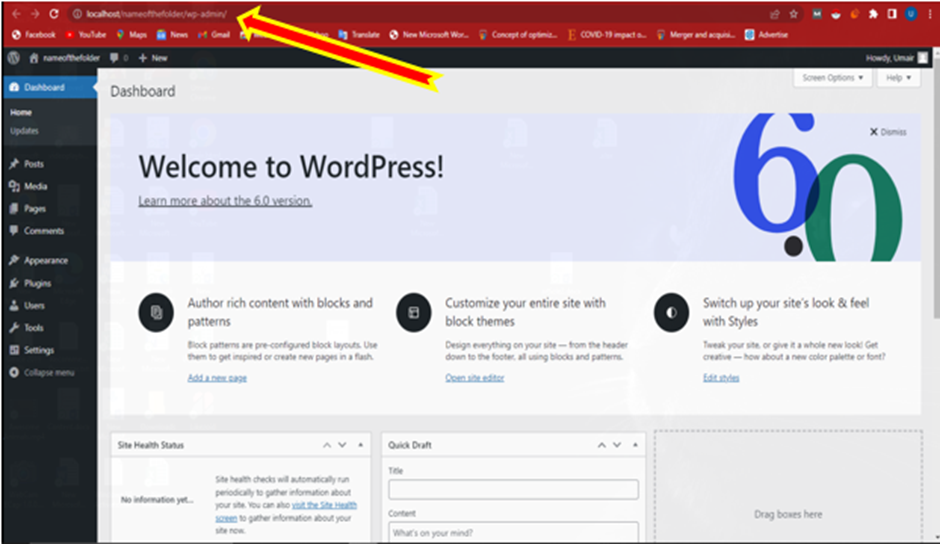
Task: Open the YouTube bookmark
Action: [x=86, y=35]
